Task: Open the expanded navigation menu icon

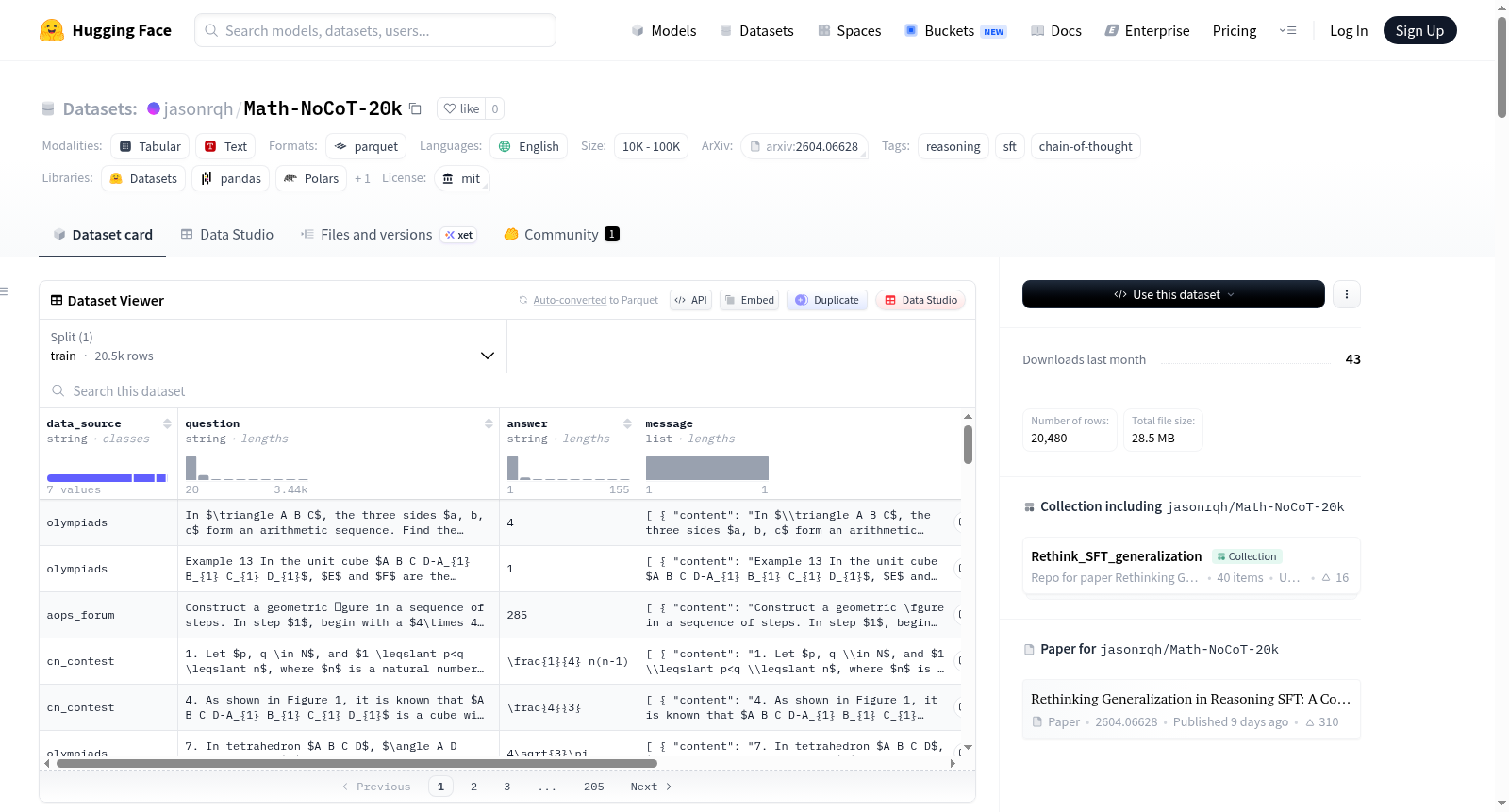Action: coord(1287,30)
